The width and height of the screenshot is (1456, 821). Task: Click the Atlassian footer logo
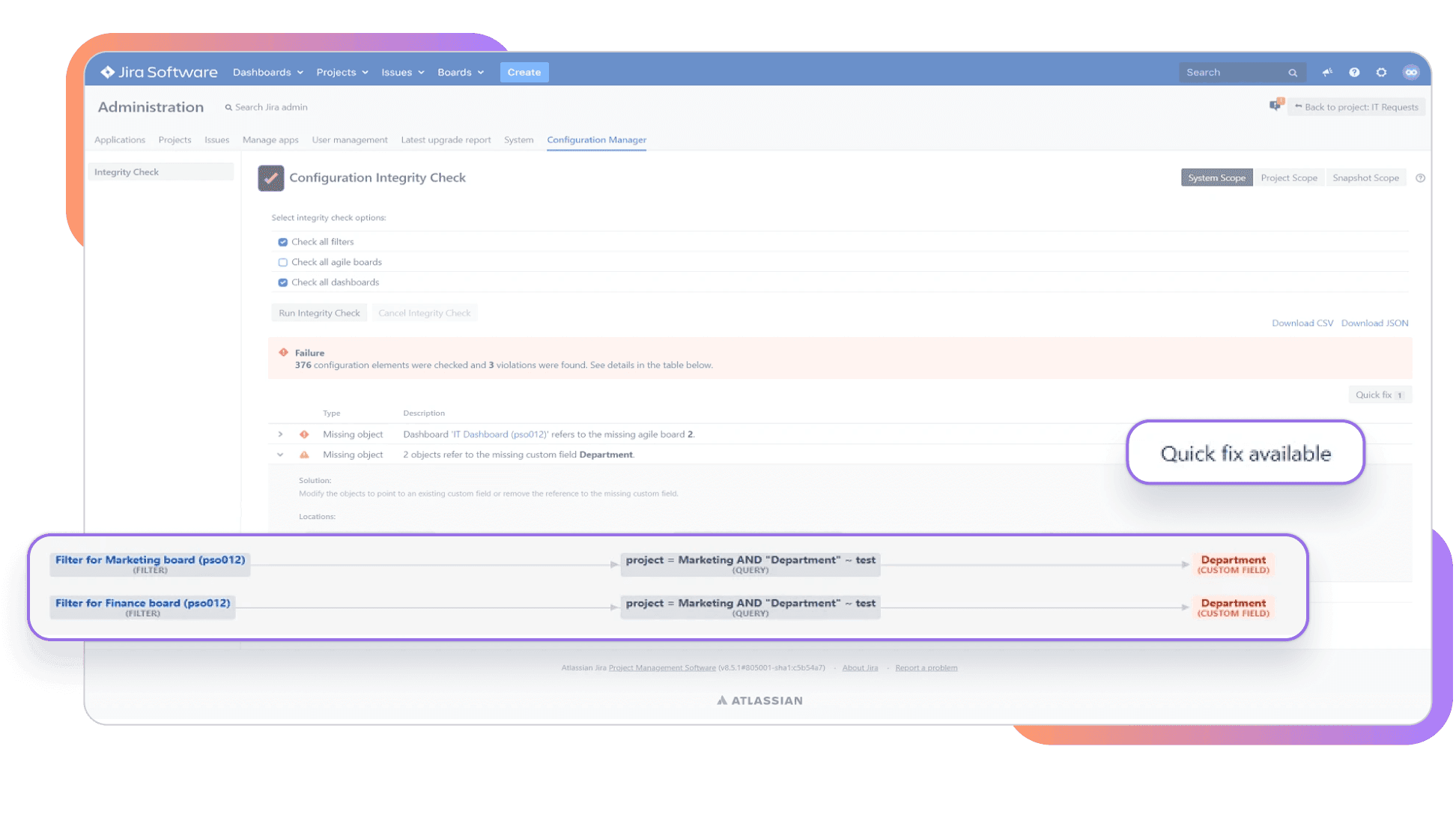click(759, 700)
